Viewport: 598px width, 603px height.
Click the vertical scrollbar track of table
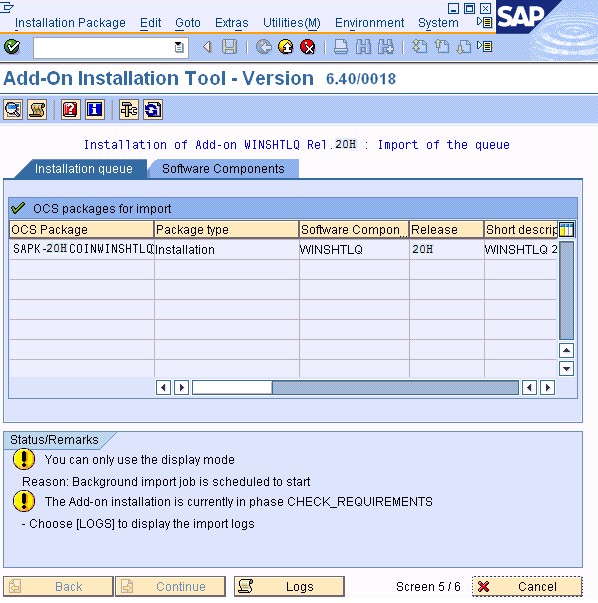coord(566,290)
